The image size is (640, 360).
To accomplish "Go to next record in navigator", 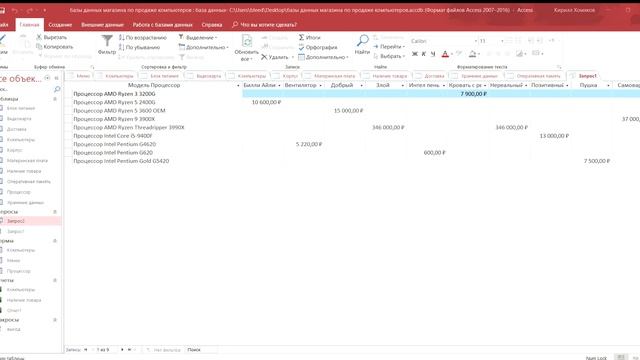I will click(x=122, y=350).
